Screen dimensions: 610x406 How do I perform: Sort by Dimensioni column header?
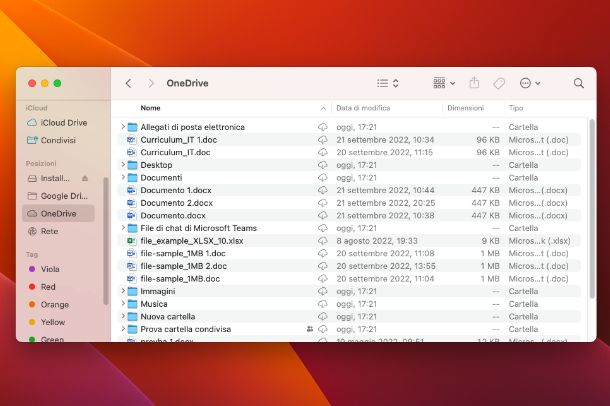(466, 108)
